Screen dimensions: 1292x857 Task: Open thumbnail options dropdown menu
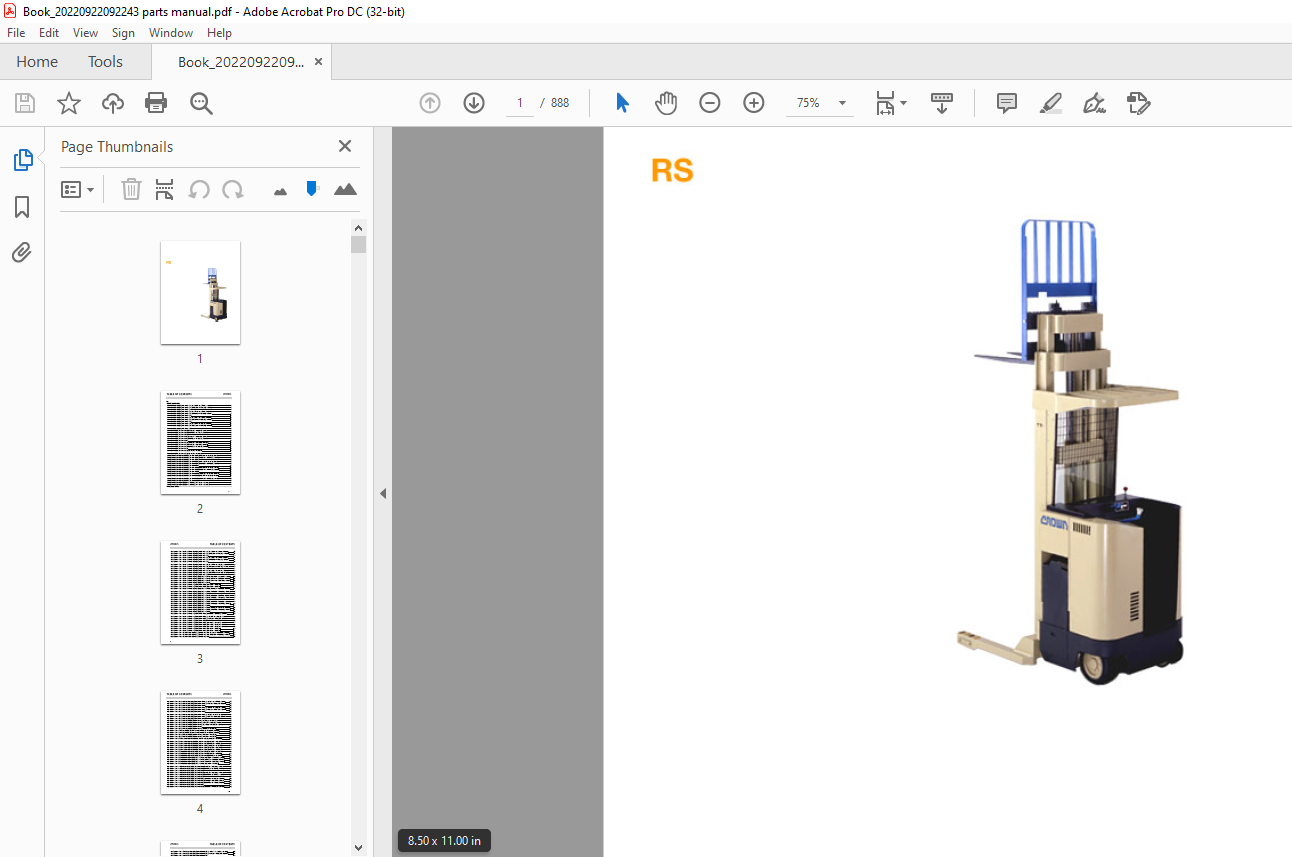[78, 189]
